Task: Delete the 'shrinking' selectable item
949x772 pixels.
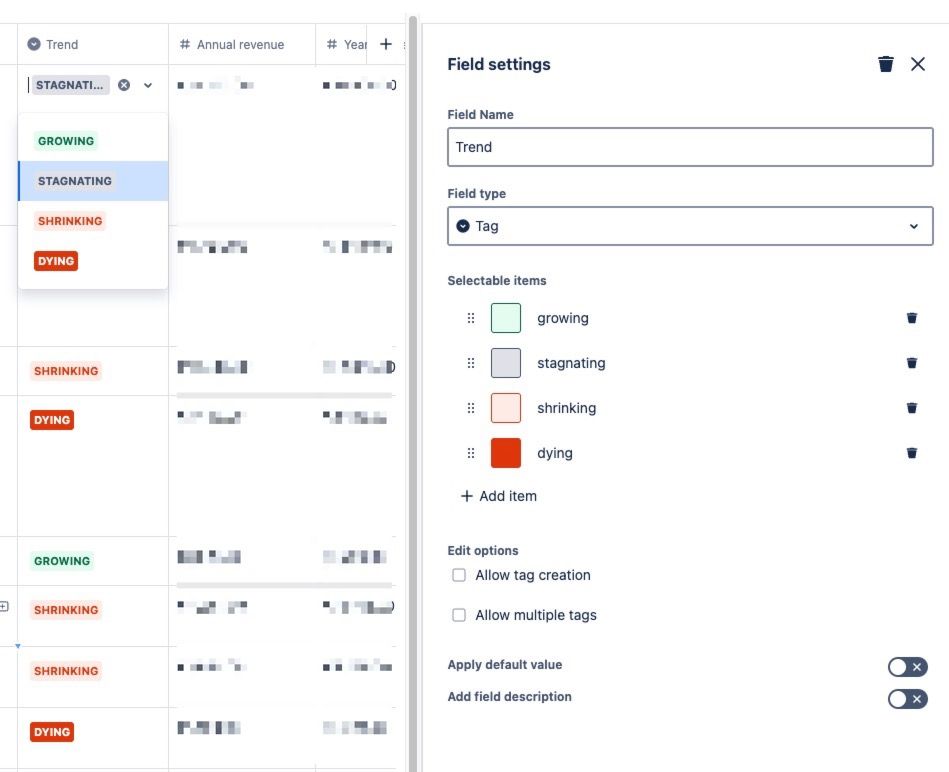Action: click(x=911, y=408)
